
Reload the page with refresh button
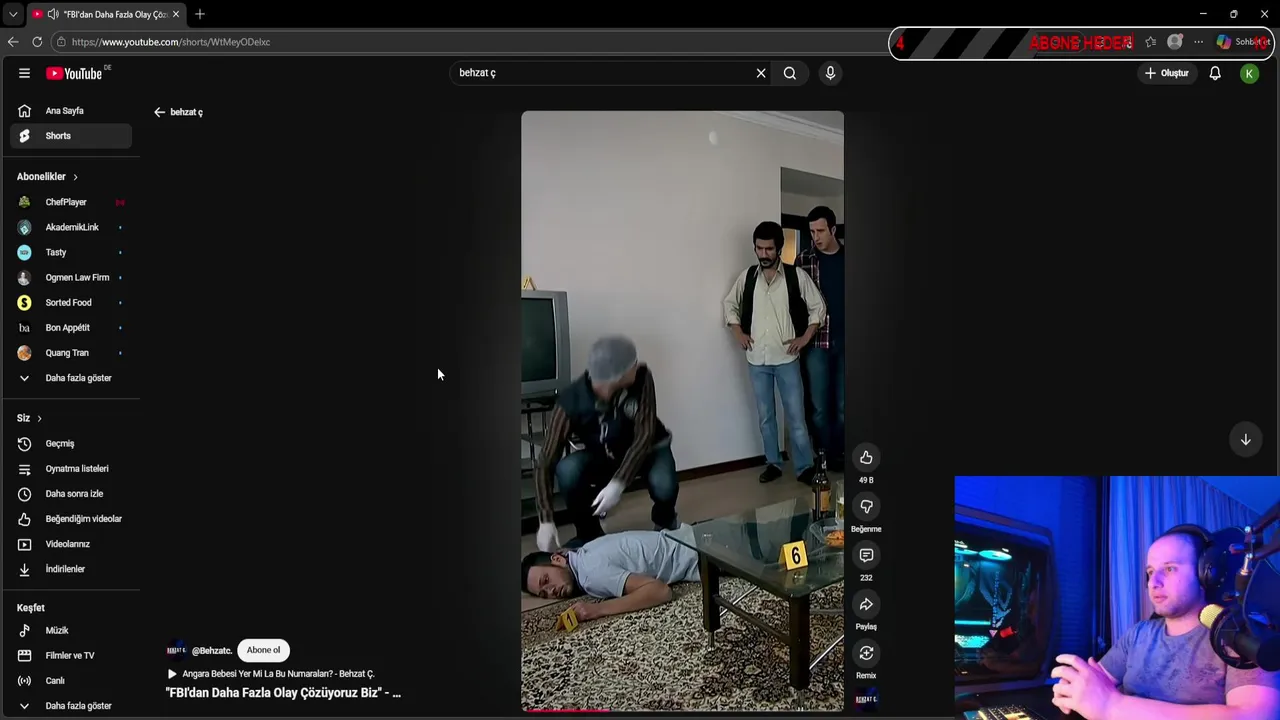(37, 42)
